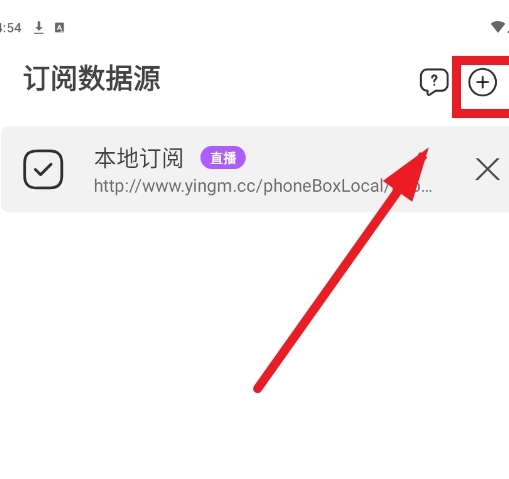Open the question-mark help bubble
This screenshot has height=479, width=509.
[434, 82]
